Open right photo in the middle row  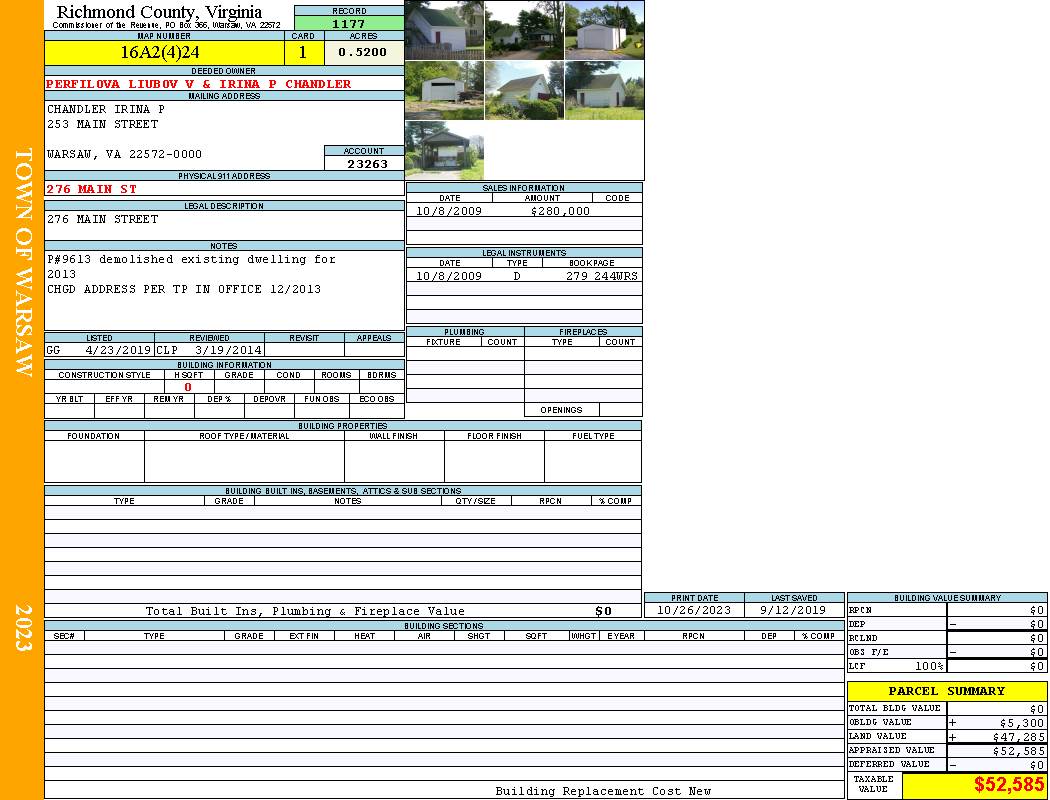(x=604, y=90)
